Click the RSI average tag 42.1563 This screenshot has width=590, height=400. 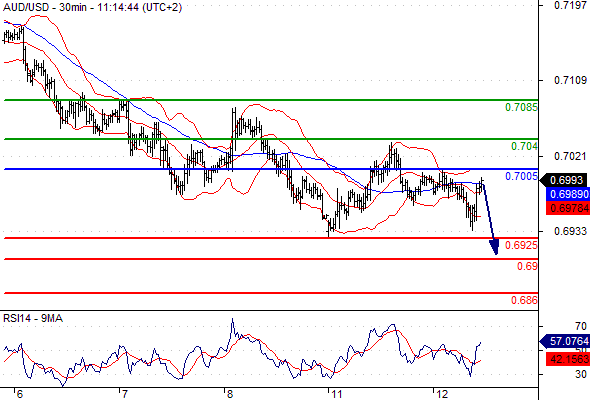[568, 359]
